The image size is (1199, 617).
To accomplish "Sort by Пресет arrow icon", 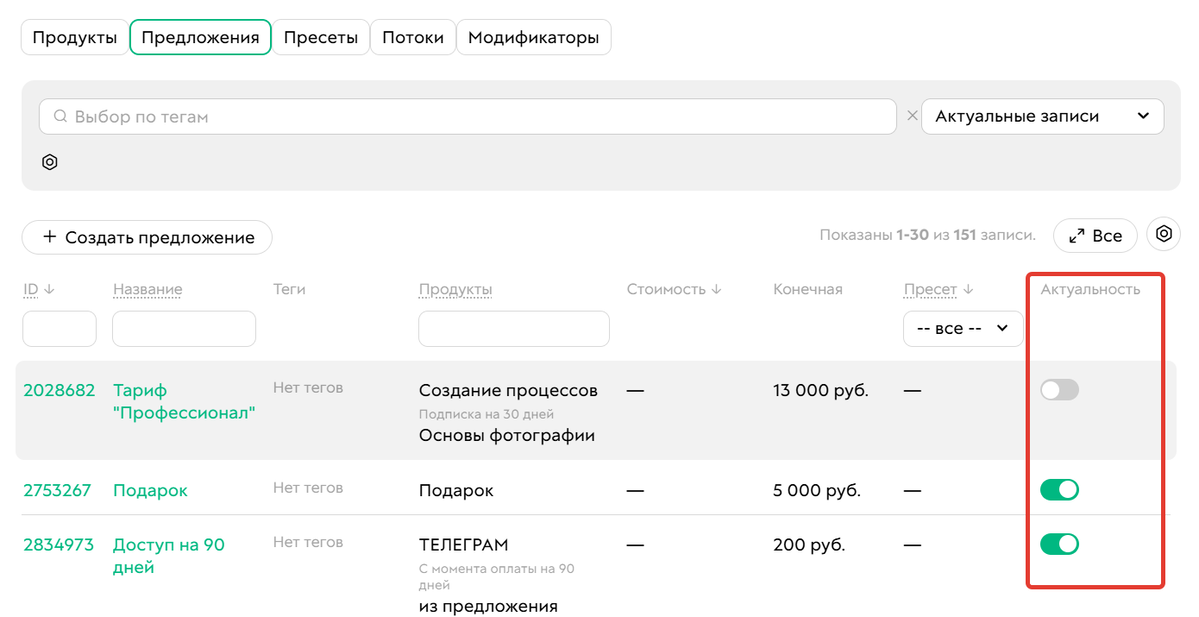I will (x=968, y=290).
